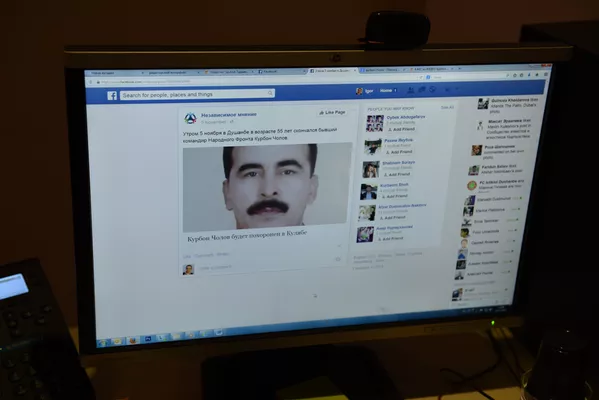Open the Friend Requests icon in the blue bar
This screenshot has height=400, width=599.
coord(410,90)
